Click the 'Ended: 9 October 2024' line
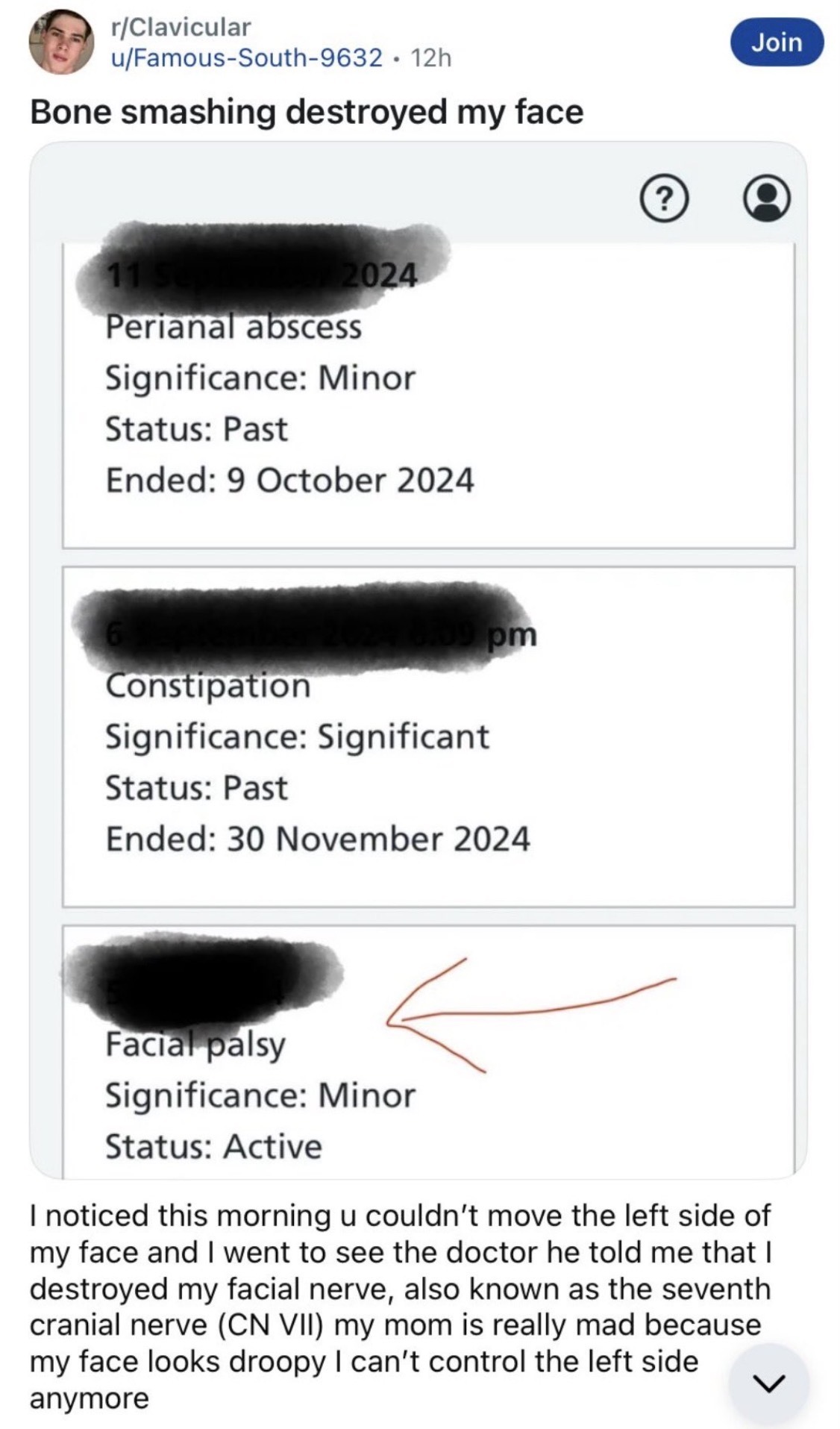 (x=289, y=480)
